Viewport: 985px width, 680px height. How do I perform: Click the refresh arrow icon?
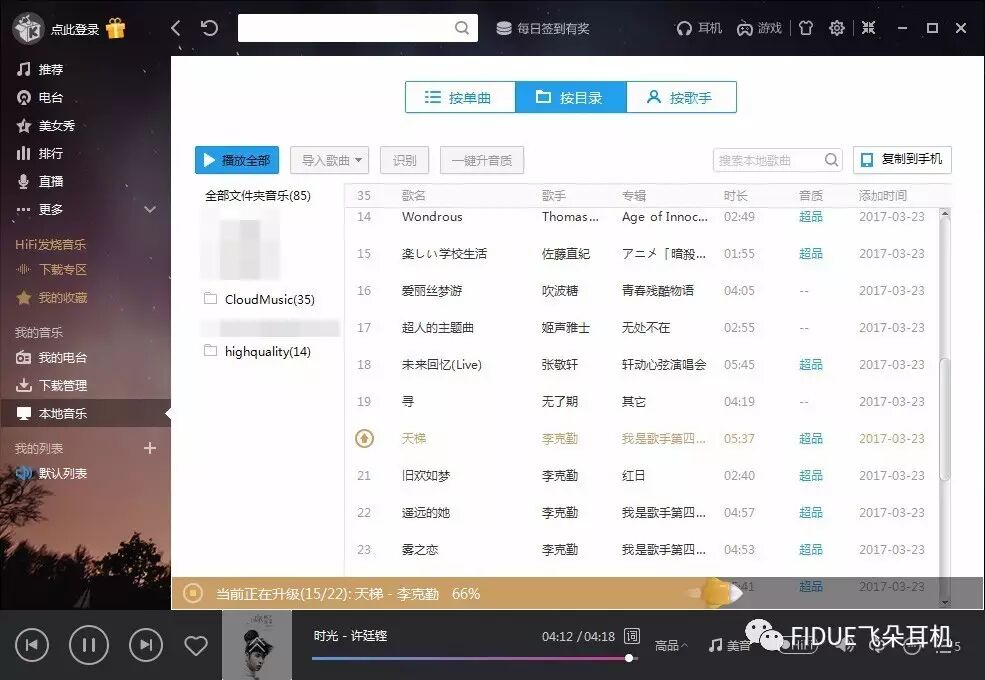point(209,28)
